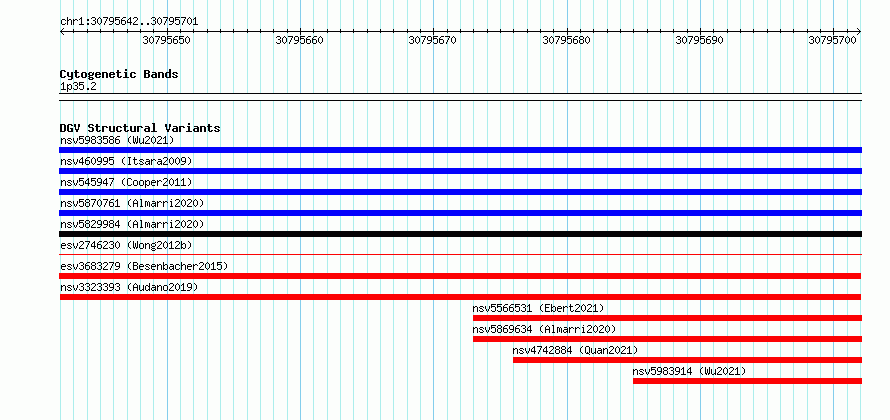Viewport: 890px width, 420px height.
Task: Open the nsv4742884 (Quan2021) label
Action: 576,350
